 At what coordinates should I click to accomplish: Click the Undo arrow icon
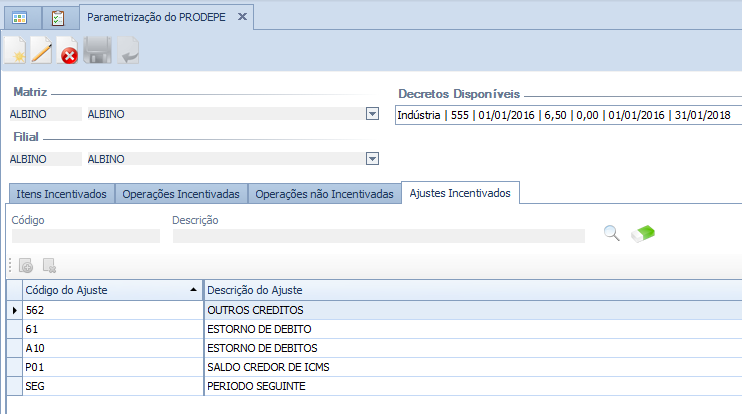click(128, 50)
